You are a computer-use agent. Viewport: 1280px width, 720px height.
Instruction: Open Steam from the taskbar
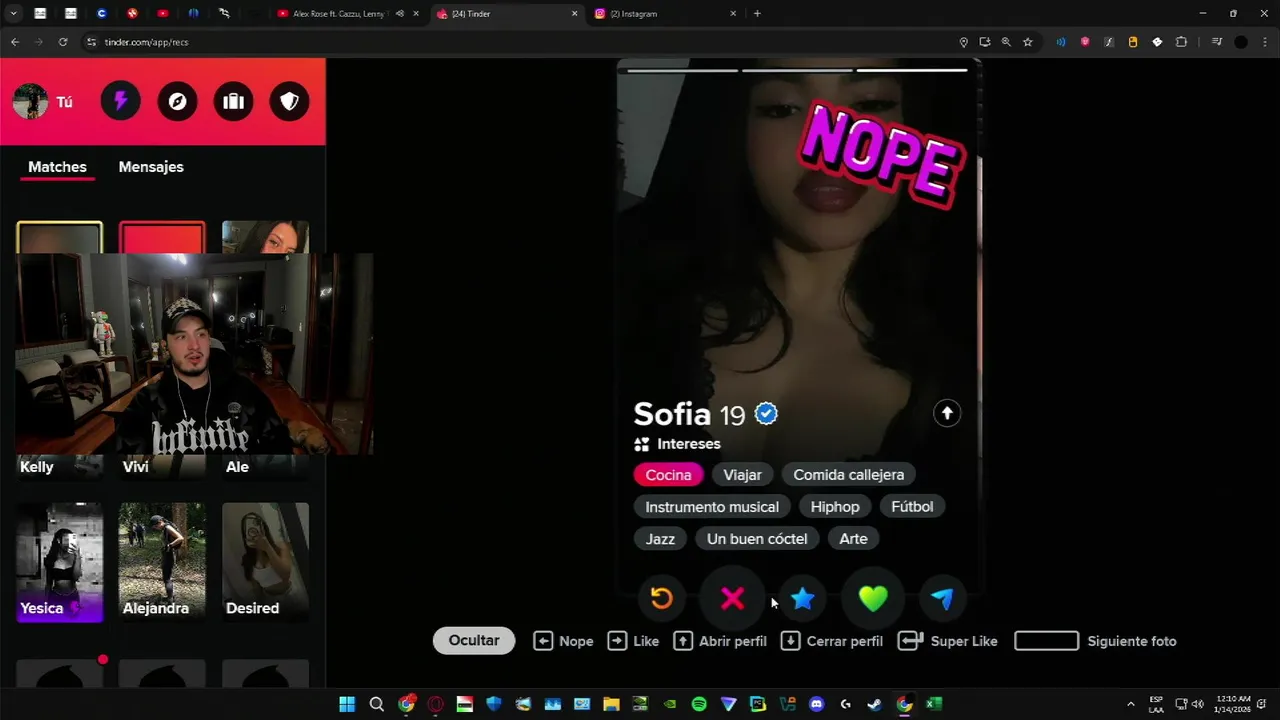coord(875,704)
